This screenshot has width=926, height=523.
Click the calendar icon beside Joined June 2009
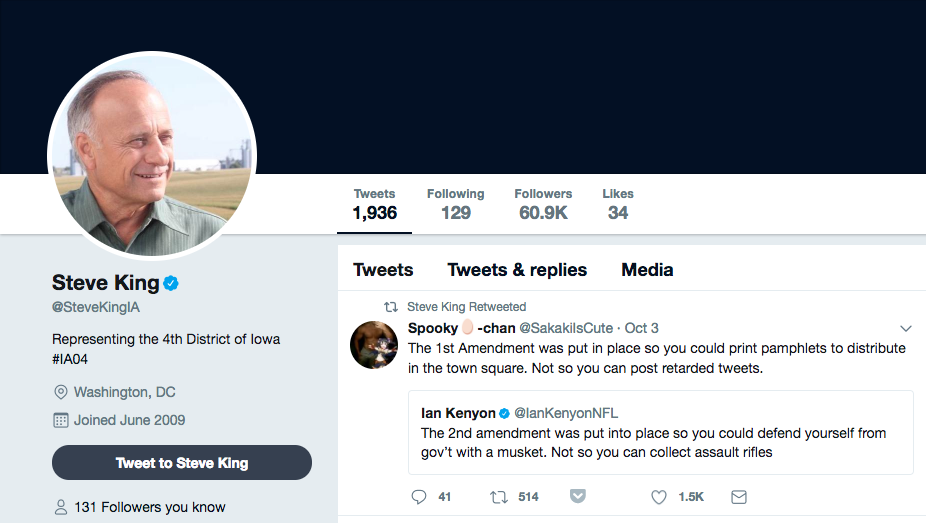(x=60, y=420)
